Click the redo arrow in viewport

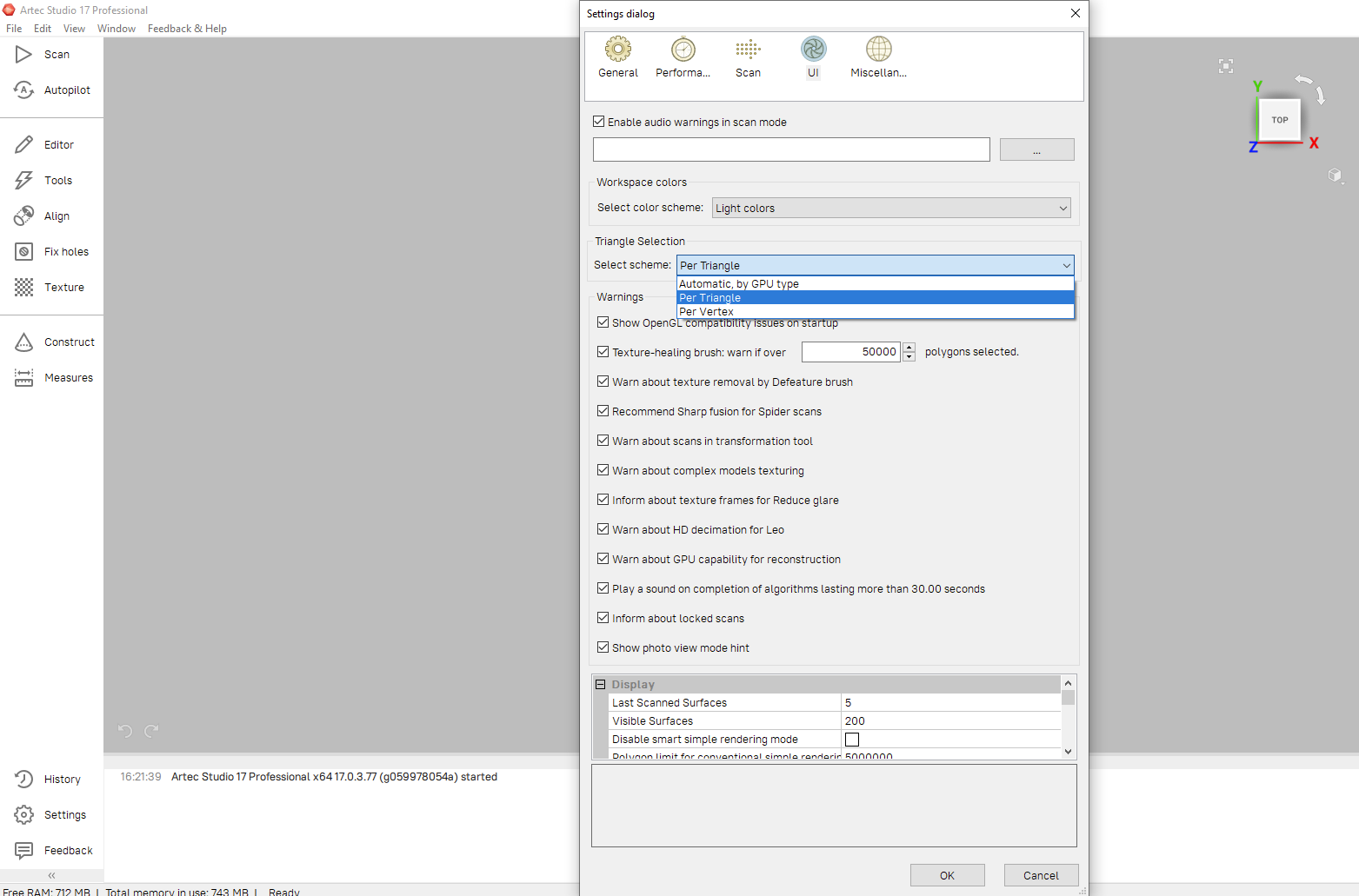pos(151,731)
